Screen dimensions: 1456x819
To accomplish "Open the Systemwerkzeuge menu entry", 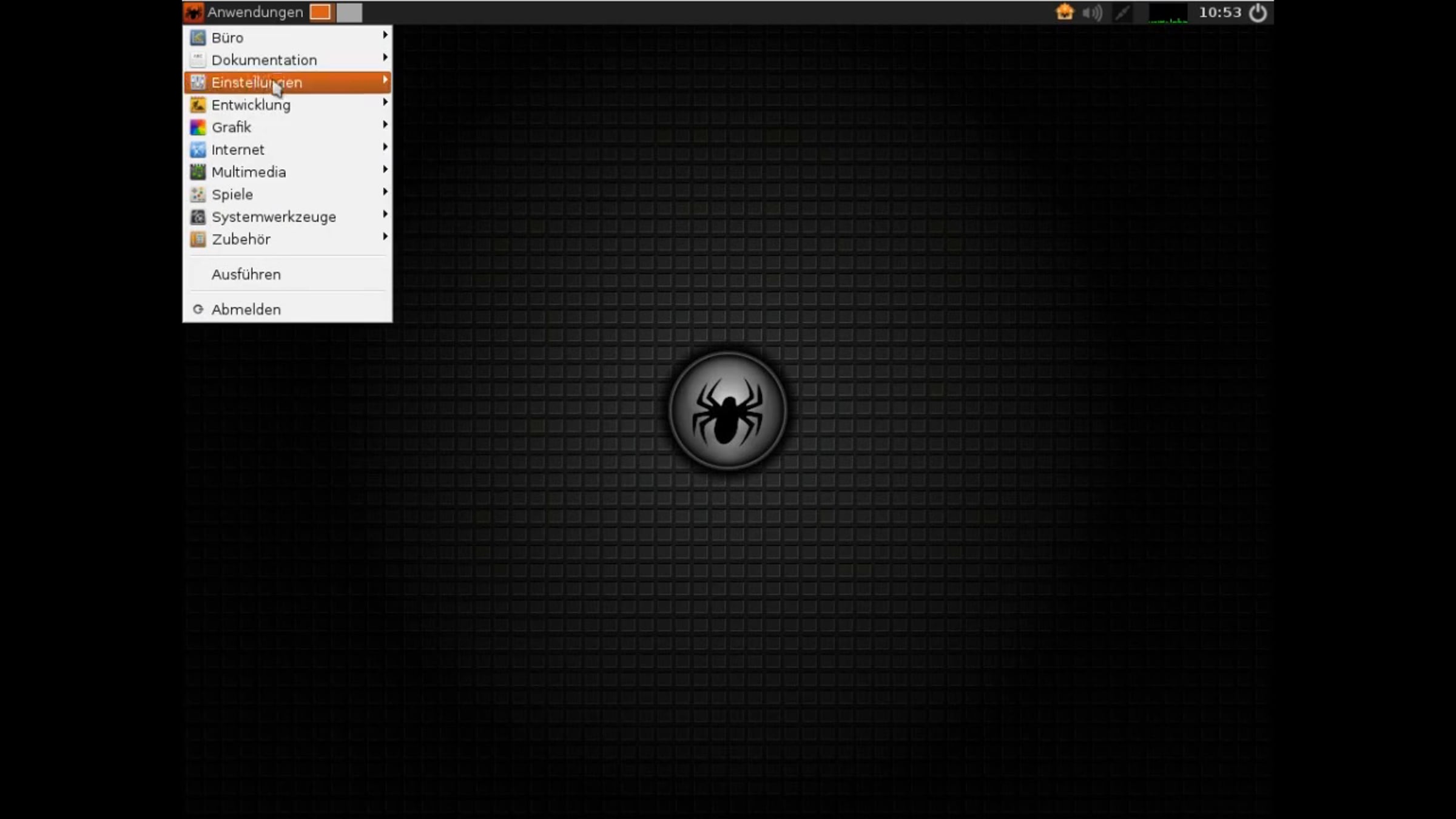I will coord(274,217).
